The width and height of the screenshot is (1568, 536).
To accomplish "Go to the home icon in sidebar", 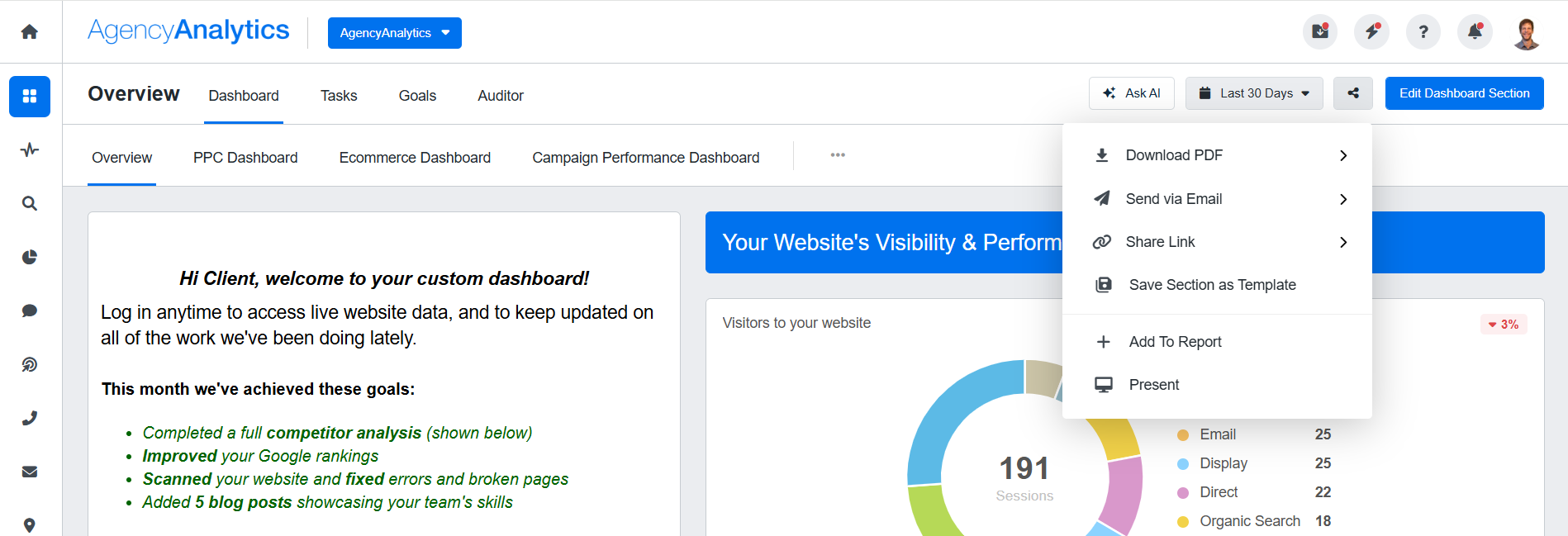I will click(x=30, y=31).
